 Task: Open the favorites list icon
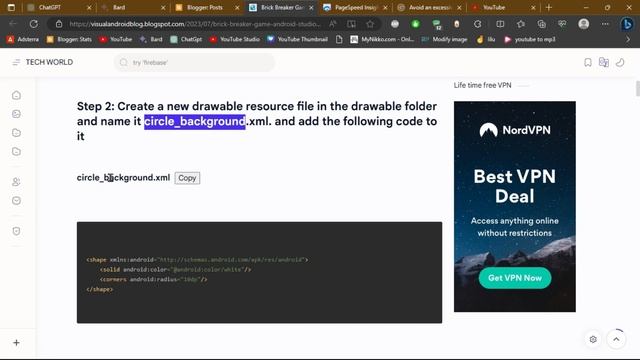pos(521,24)
